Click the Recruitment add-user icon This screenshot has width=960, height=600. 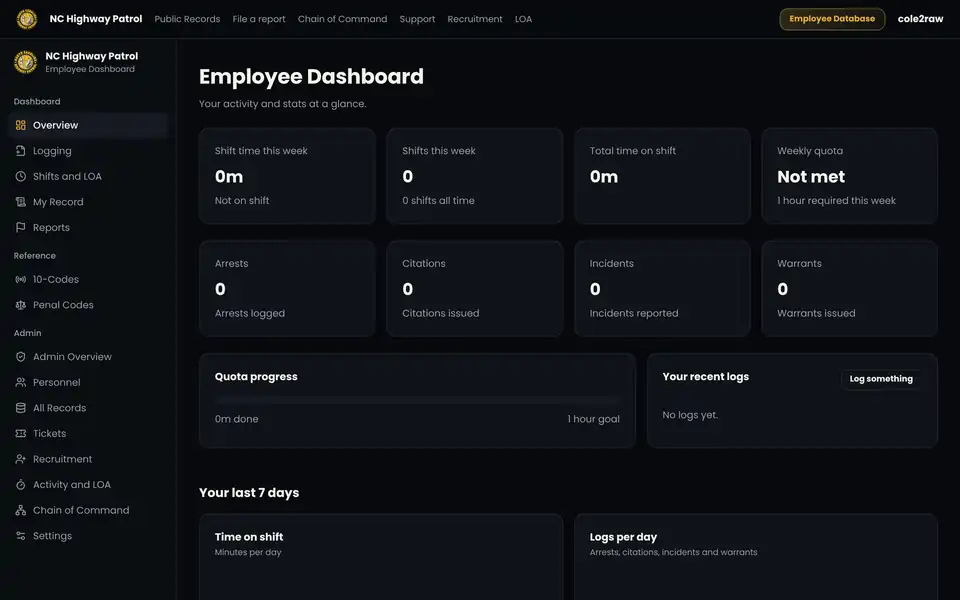click(x=21, y=459)
